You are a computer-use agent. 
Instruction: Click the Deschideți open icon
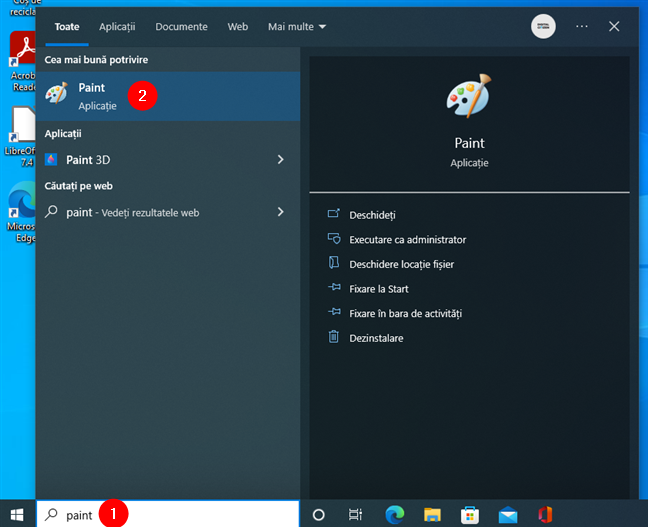[334, 214]
